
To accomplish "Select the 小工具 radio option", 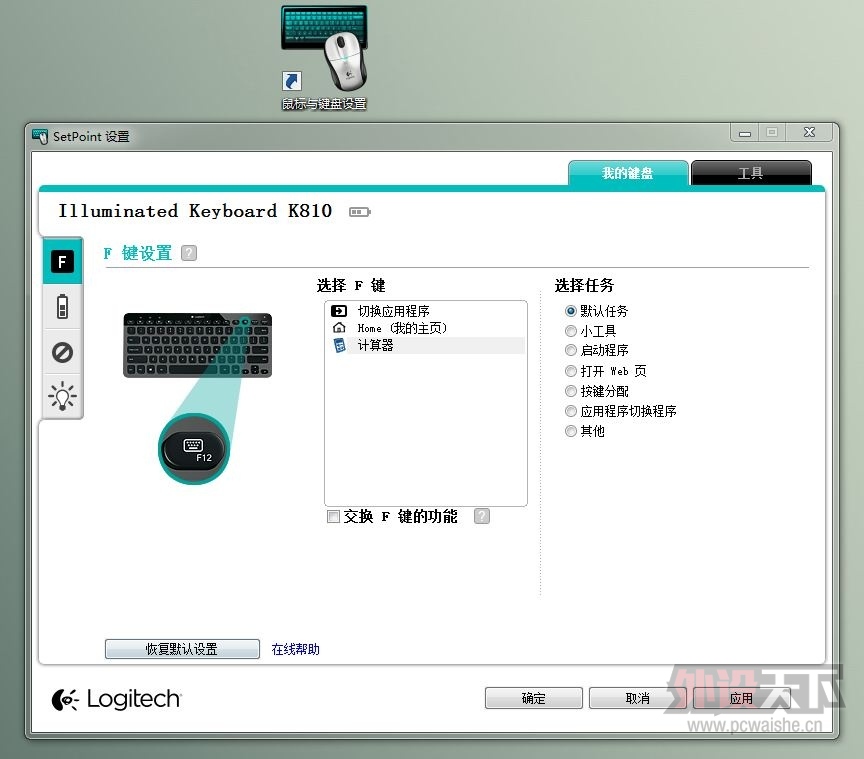I will [571, 331].
